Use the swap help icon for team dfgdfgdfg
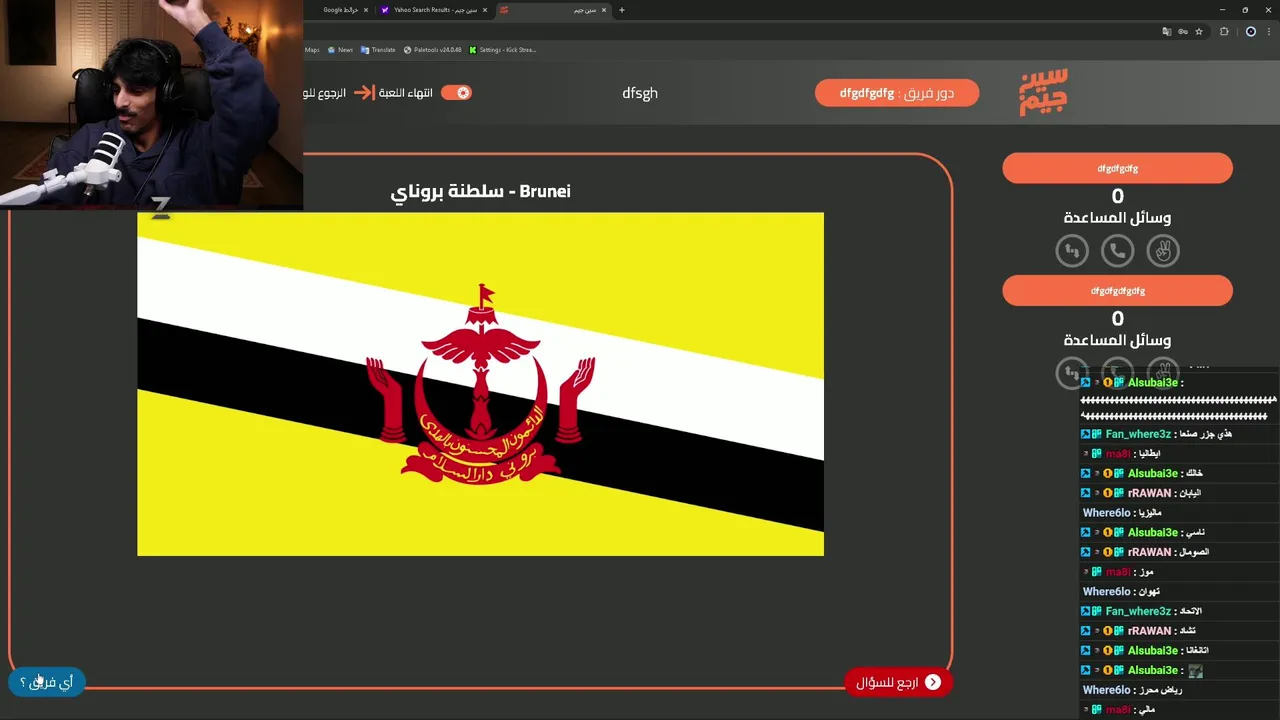 1072,251
